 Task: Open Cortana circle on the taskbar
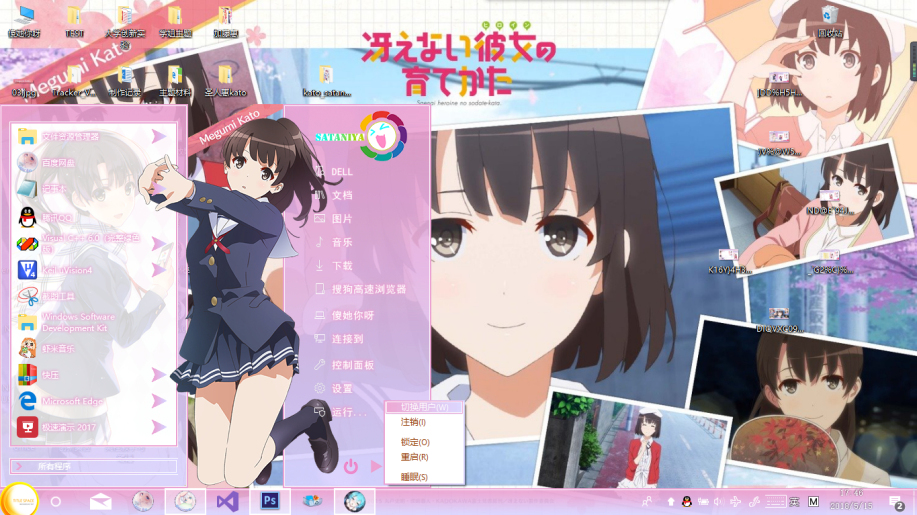pos(56,502)
